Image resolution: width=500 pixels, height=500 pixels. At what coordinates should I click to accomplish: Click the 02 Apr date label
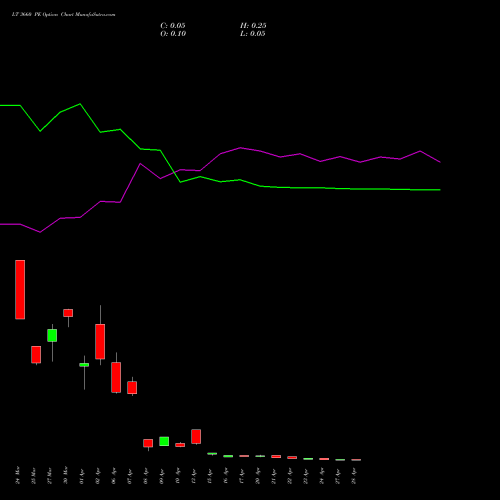point(98,476)
